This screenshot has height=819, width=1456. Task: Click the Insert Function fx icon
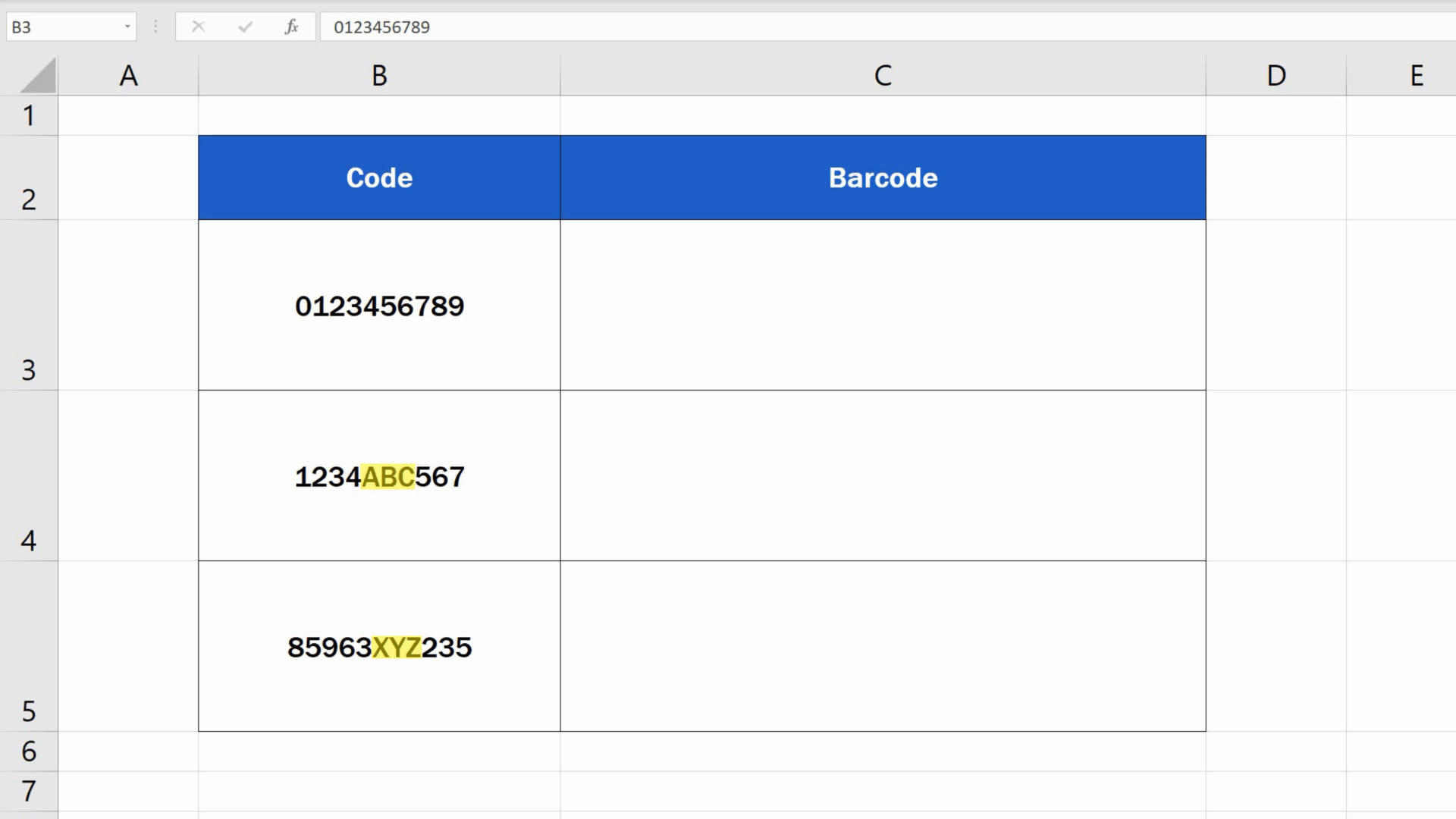[290, 27]
